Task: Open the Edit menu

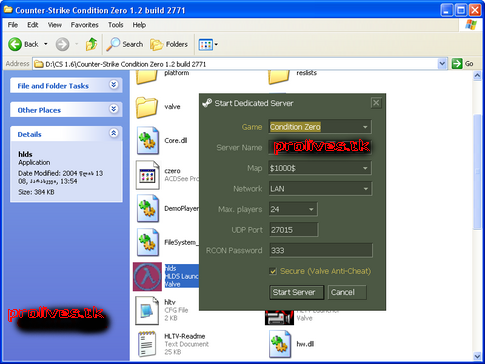Action: pos(33,25)
